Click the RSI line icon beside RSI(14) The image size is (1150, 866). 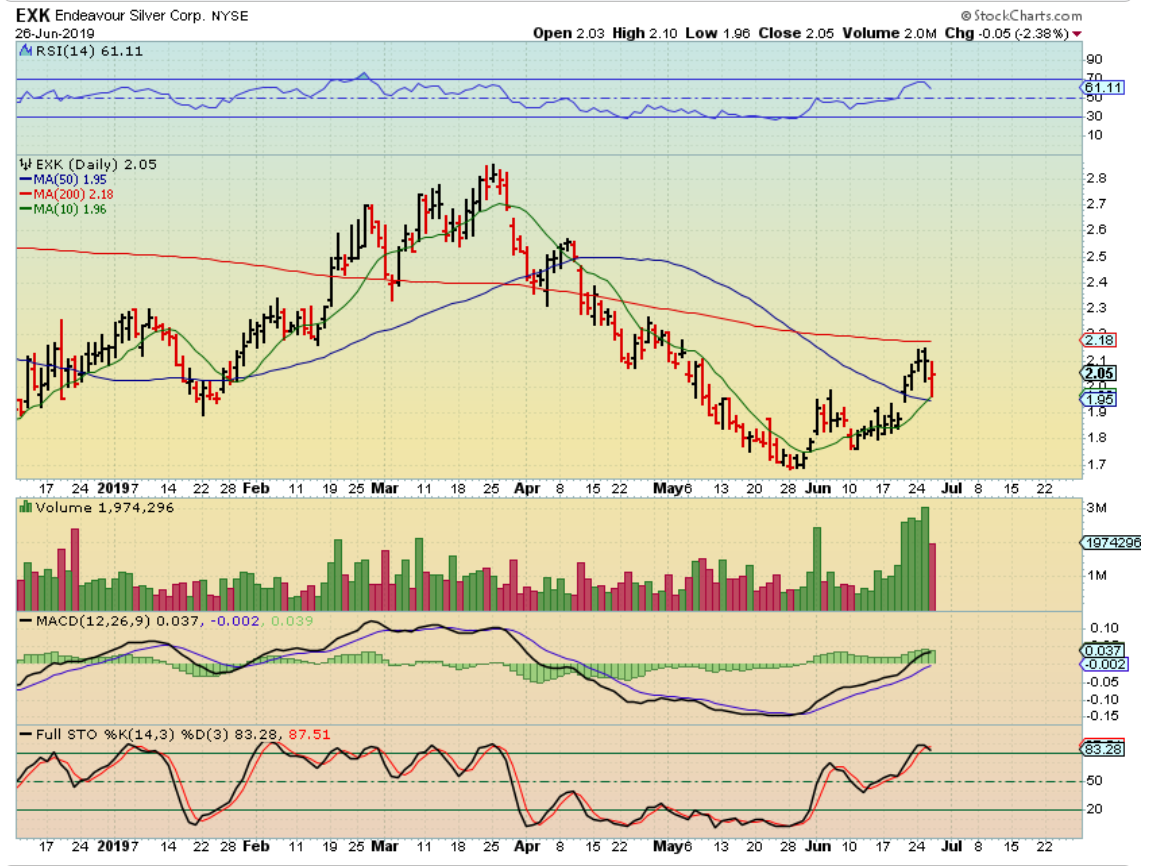26,51
